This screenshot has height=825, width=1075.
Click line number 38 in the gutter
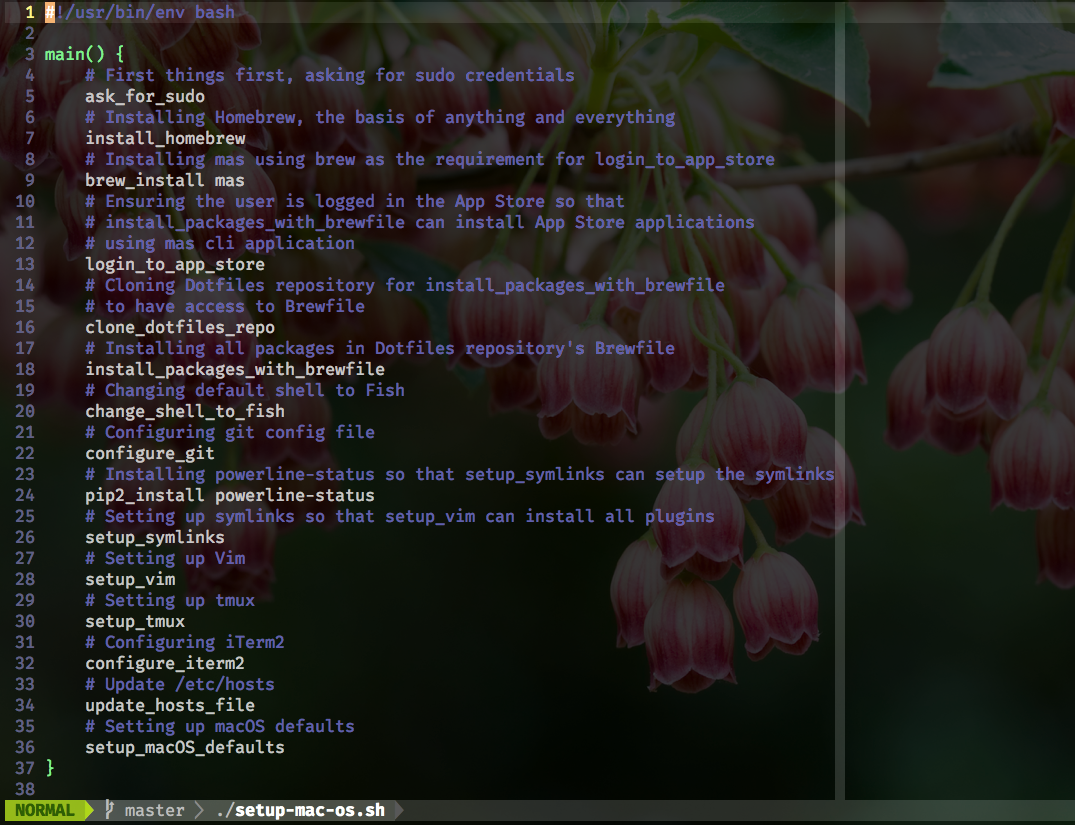coord(25,789)
